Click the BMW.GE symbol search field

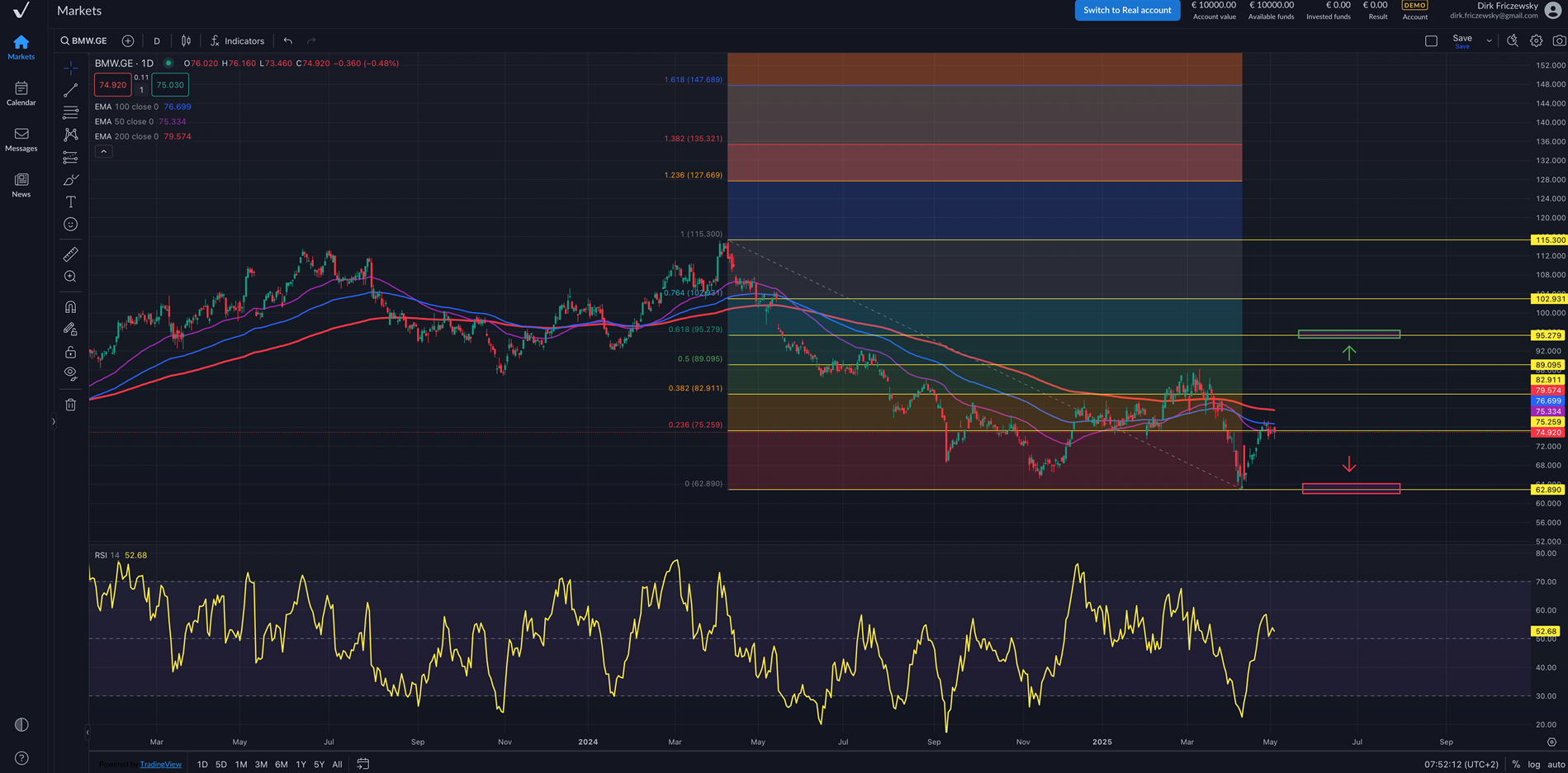click(x=84, y=40)
